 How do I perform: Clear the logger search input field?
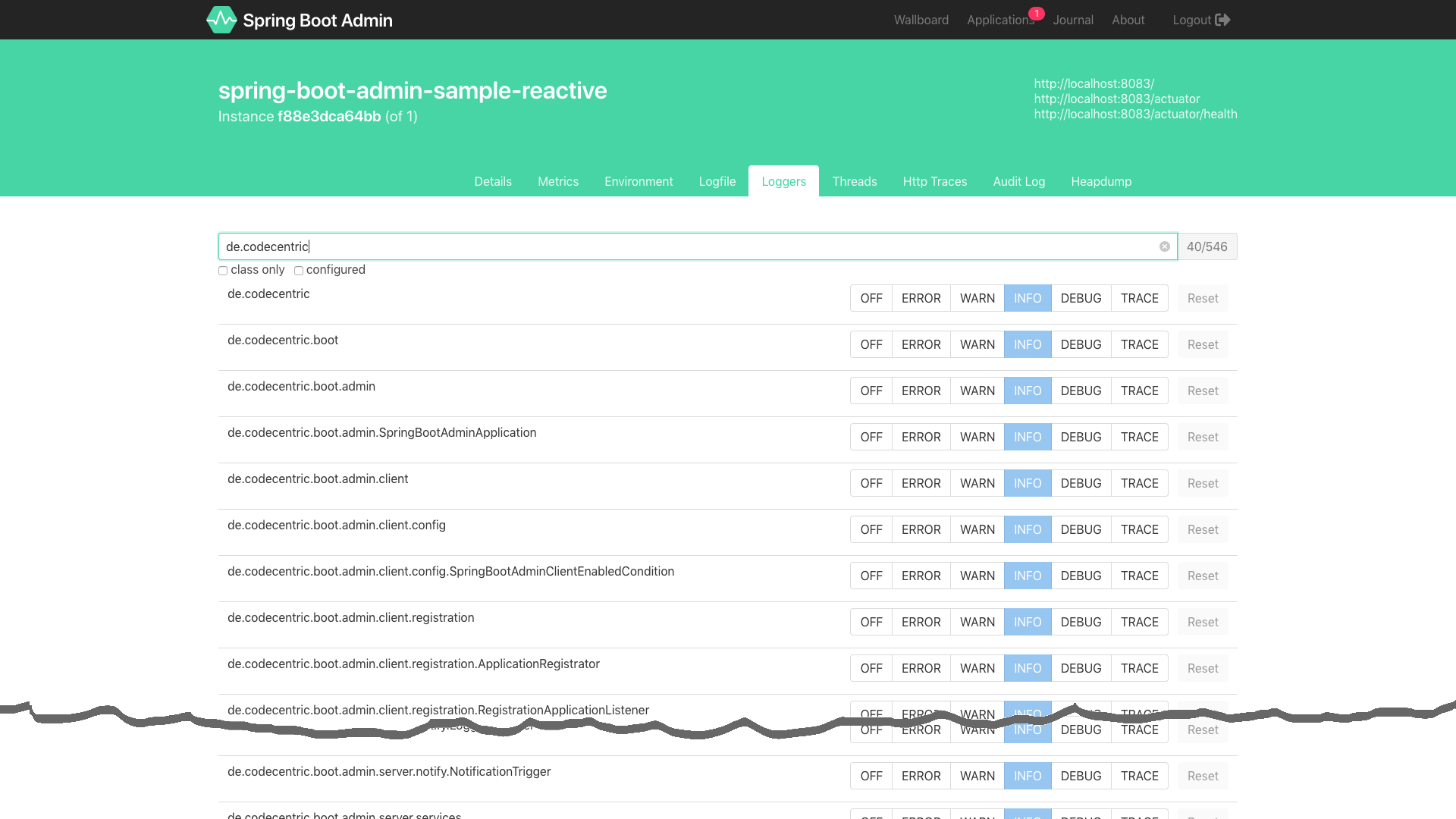tap(1165, 246)
